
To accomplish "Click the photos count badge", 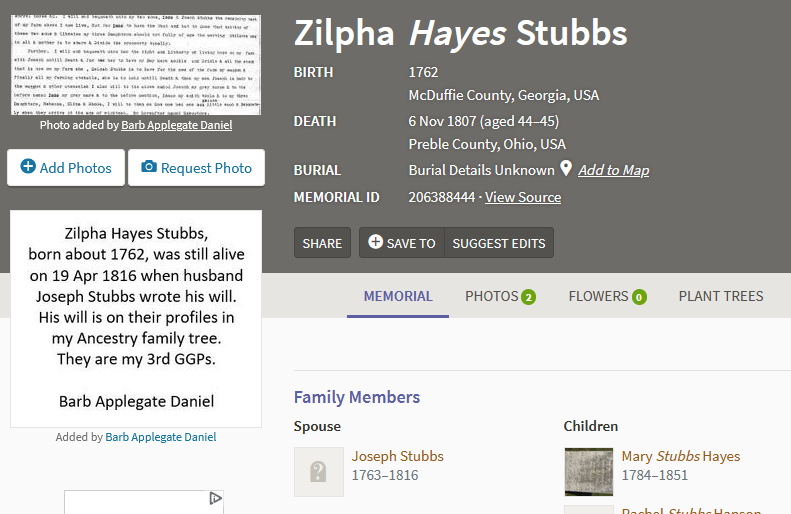I will [528, 297].
